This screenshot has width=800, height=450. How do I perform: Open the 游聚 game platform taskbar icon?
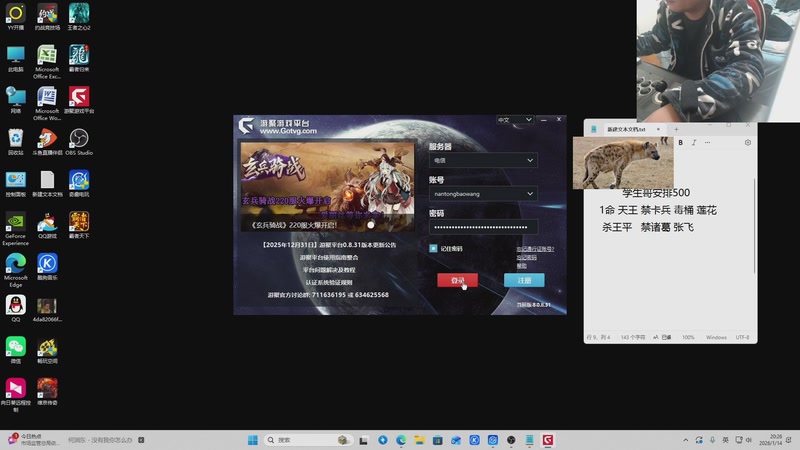pyautogui.click(x=548, y=440)
